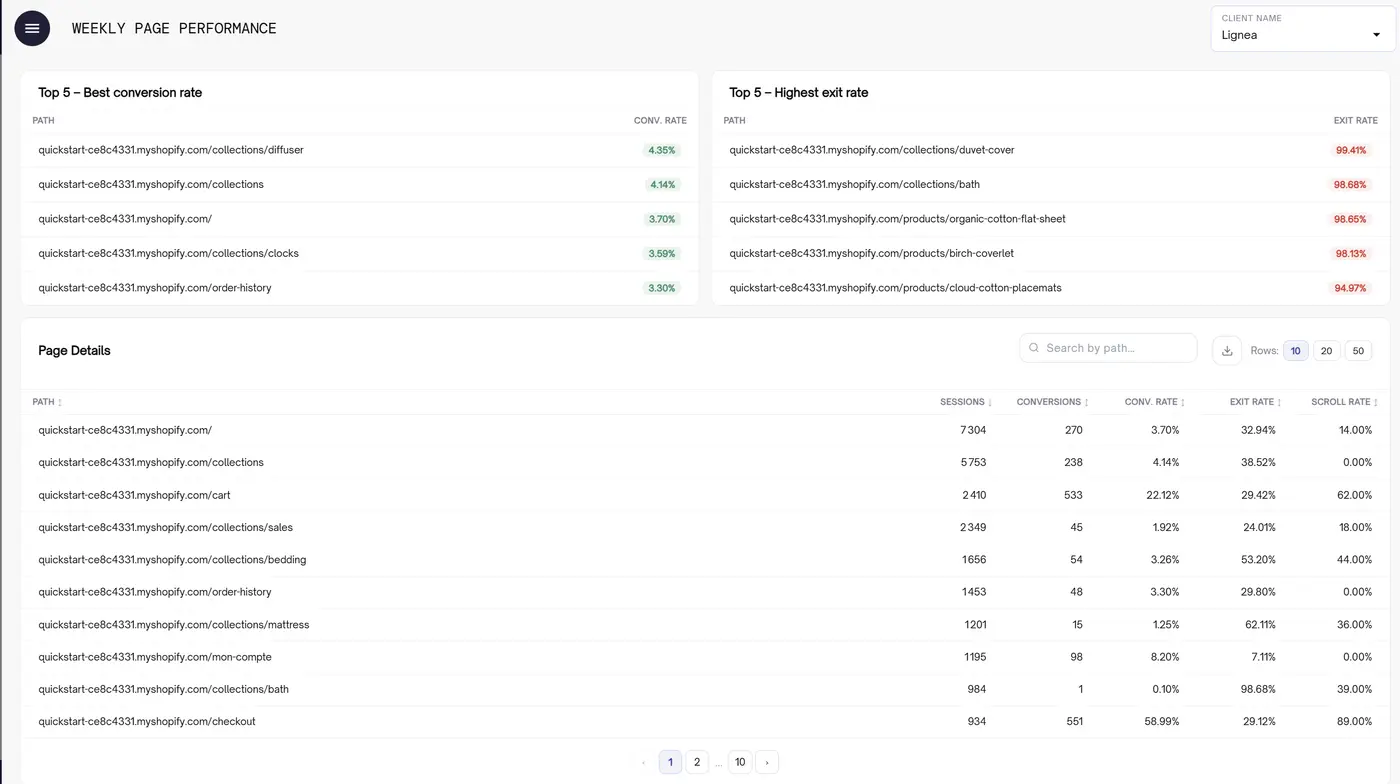1400x784 pixels.
Task: Select collections/duvet-cover in highest exit rate
Action: coord(872,150)
